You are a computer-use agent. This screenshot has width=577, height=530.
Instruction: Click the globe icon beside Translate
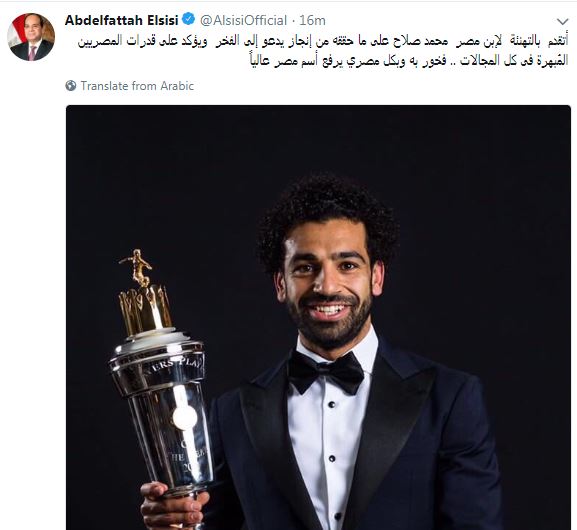71,86
